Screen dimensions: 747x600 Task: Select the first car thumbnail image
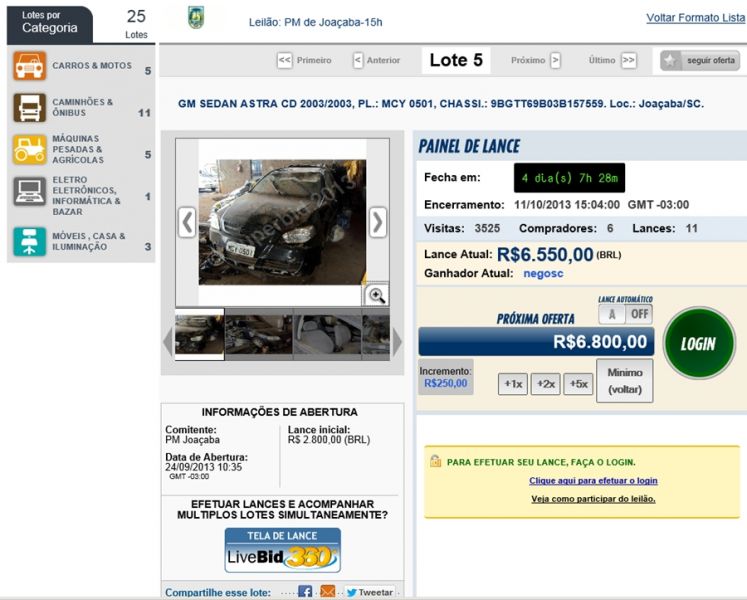click(199, 335)
